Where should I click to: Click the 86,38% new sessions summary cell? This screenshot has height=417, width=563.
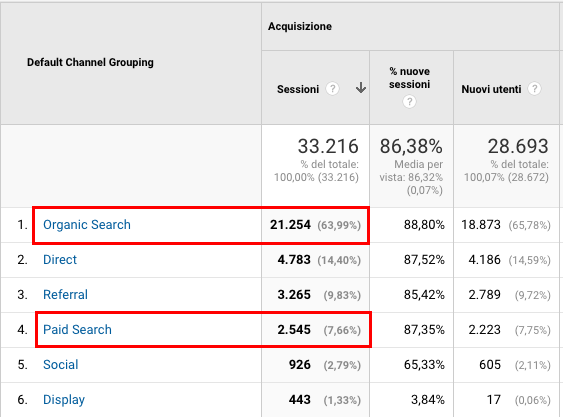[411, 166]
